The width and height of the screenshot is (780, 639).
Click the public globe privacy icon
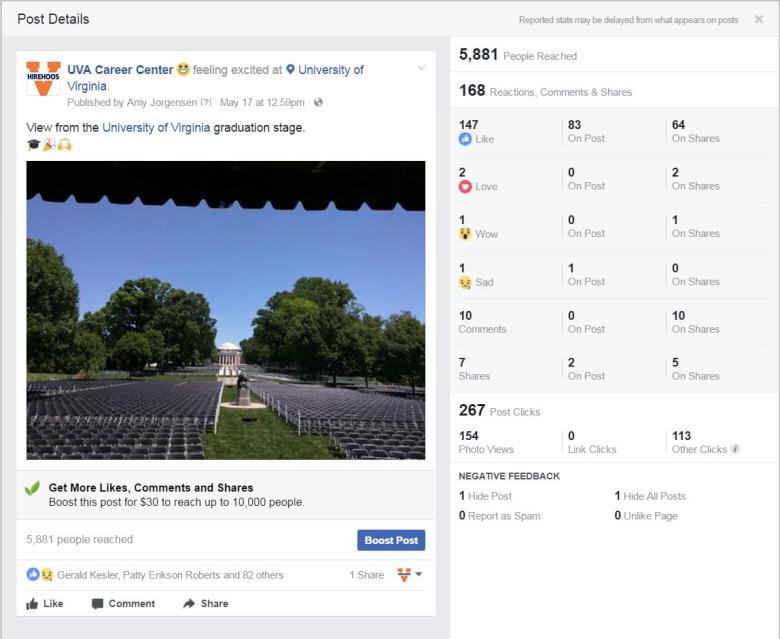click(318, 102)
